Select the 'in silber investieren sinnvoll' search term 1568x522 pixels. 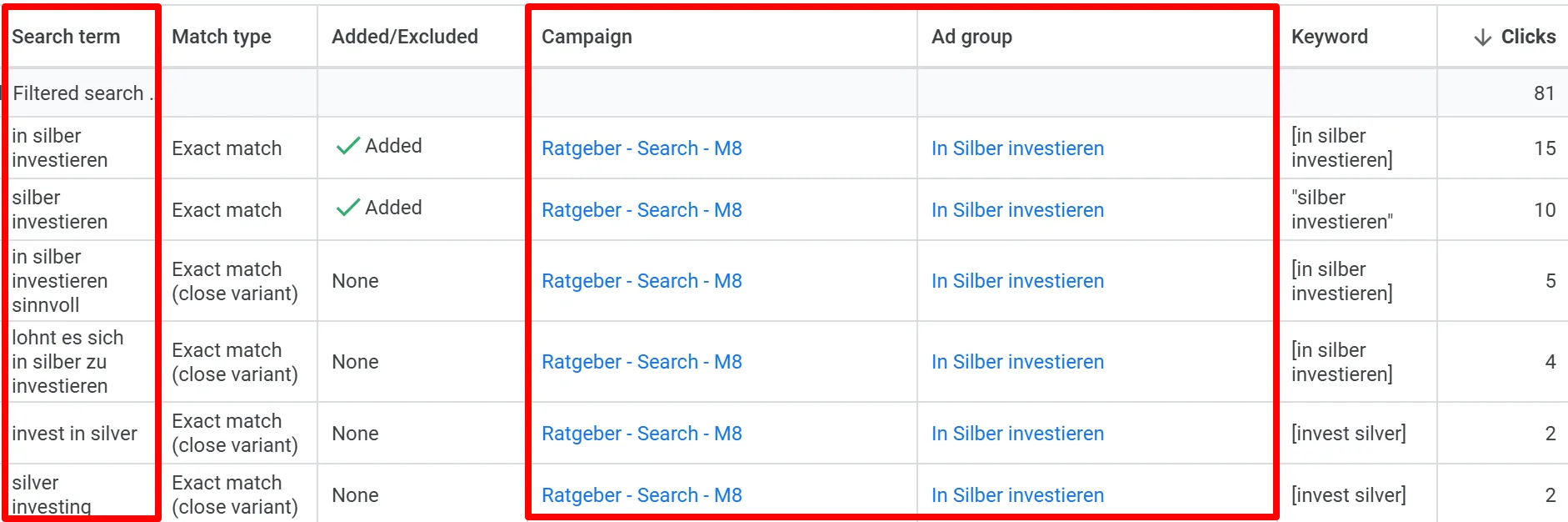(x=59, y=281)
